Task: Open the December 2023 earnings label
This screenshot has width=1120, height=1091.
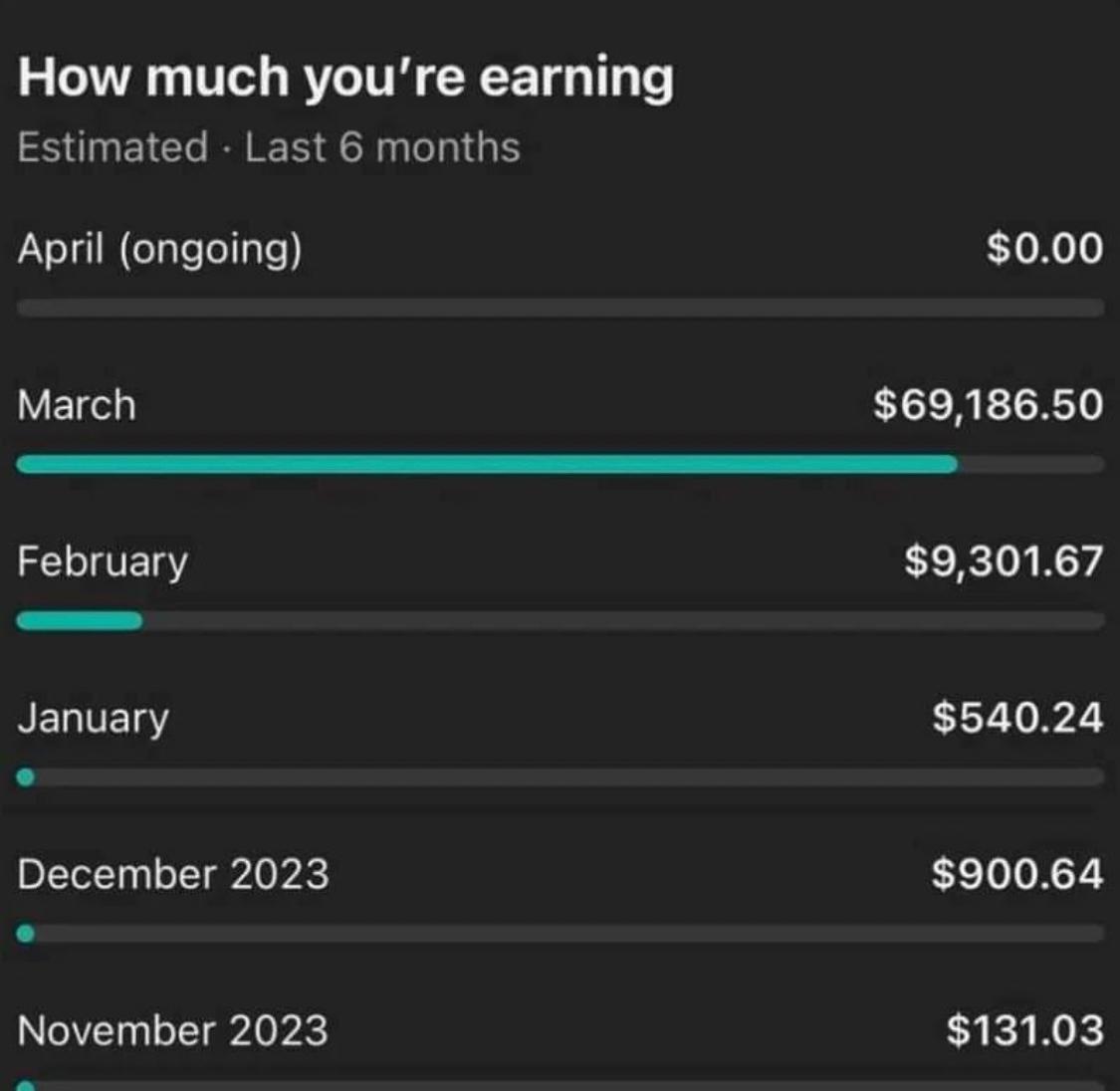Action: 173,875
